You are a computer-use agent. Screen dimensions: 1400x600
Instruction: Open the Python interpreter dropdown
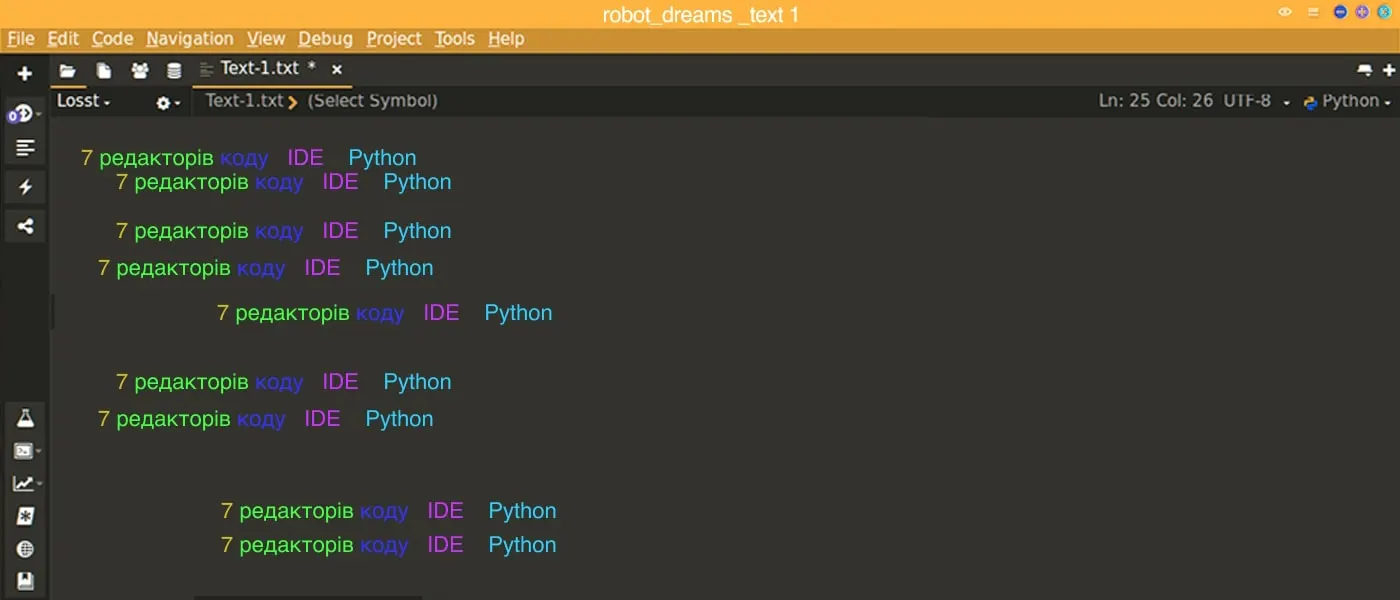pyautogui.click(x=1350, y=100)
